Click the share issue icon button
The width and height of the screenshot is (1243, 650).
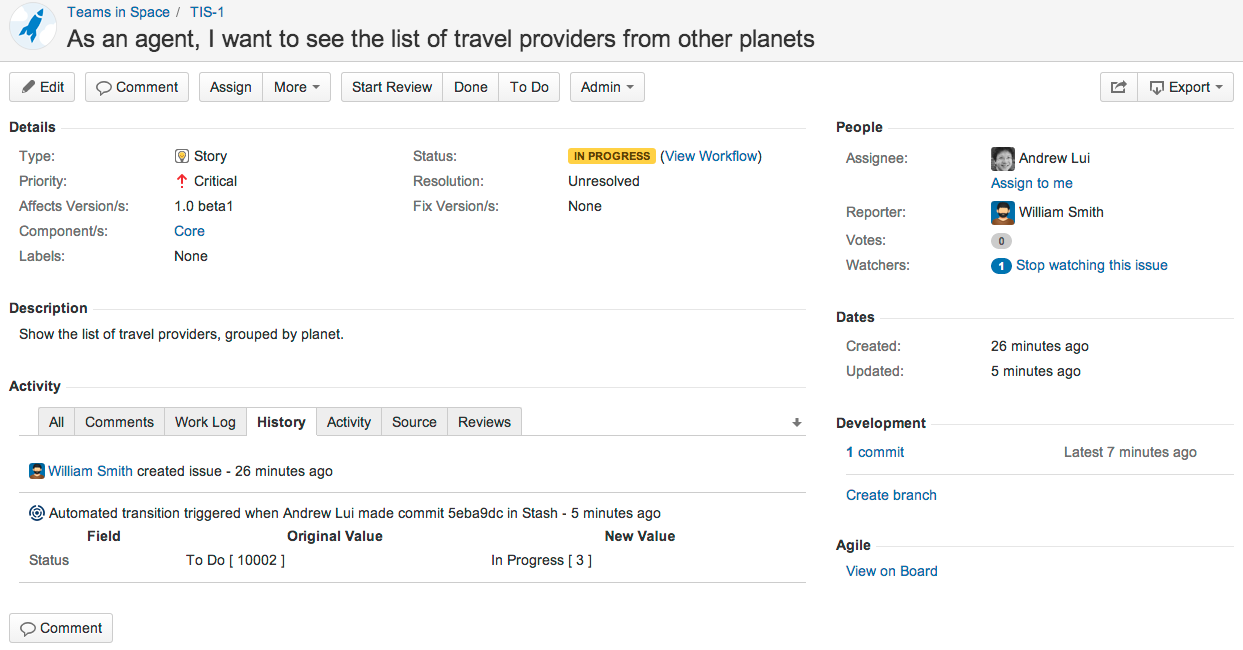[x=1118, y=87]
